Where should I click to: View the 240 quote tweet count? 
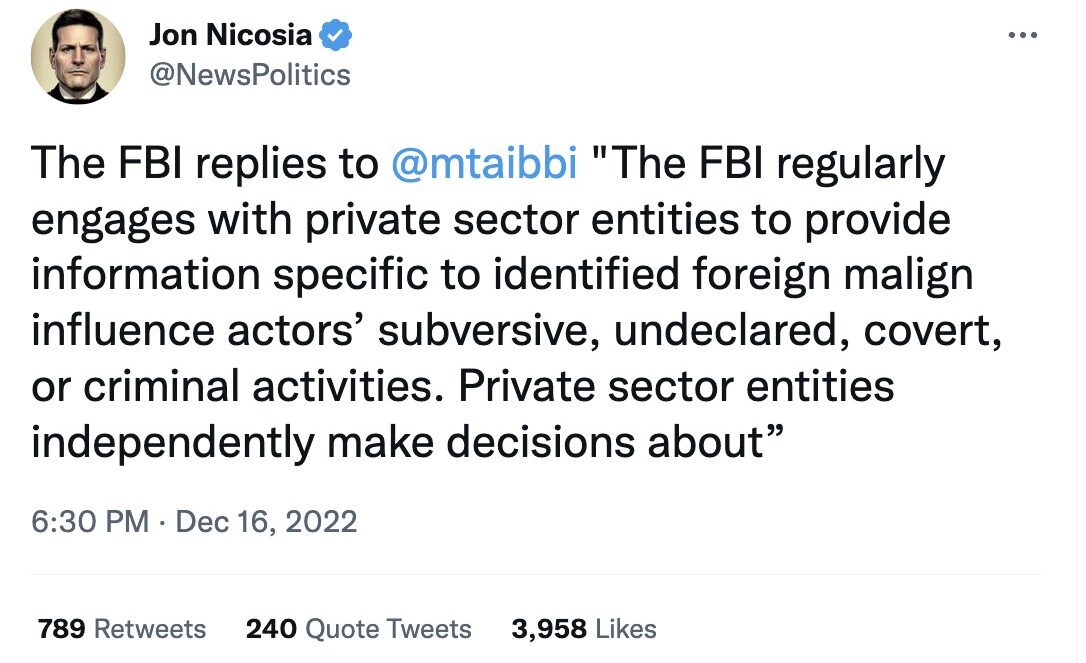click(271, 629)
